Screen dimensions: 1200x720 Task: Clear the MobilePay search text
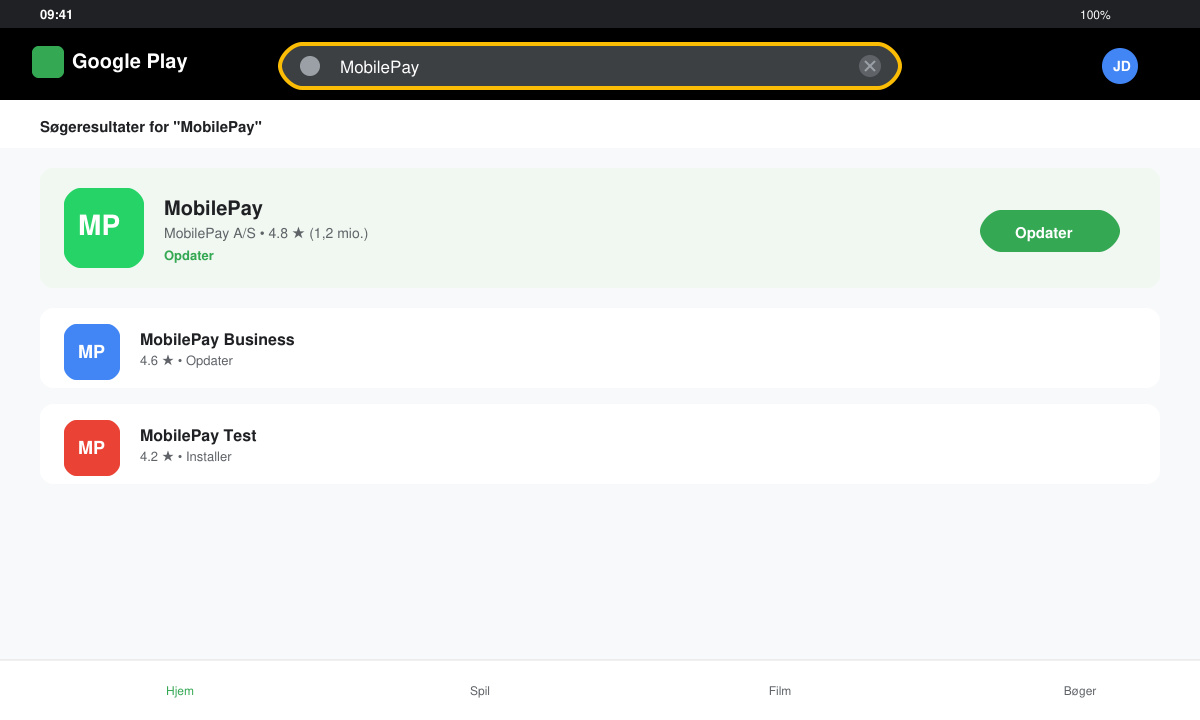pos(870,66)
